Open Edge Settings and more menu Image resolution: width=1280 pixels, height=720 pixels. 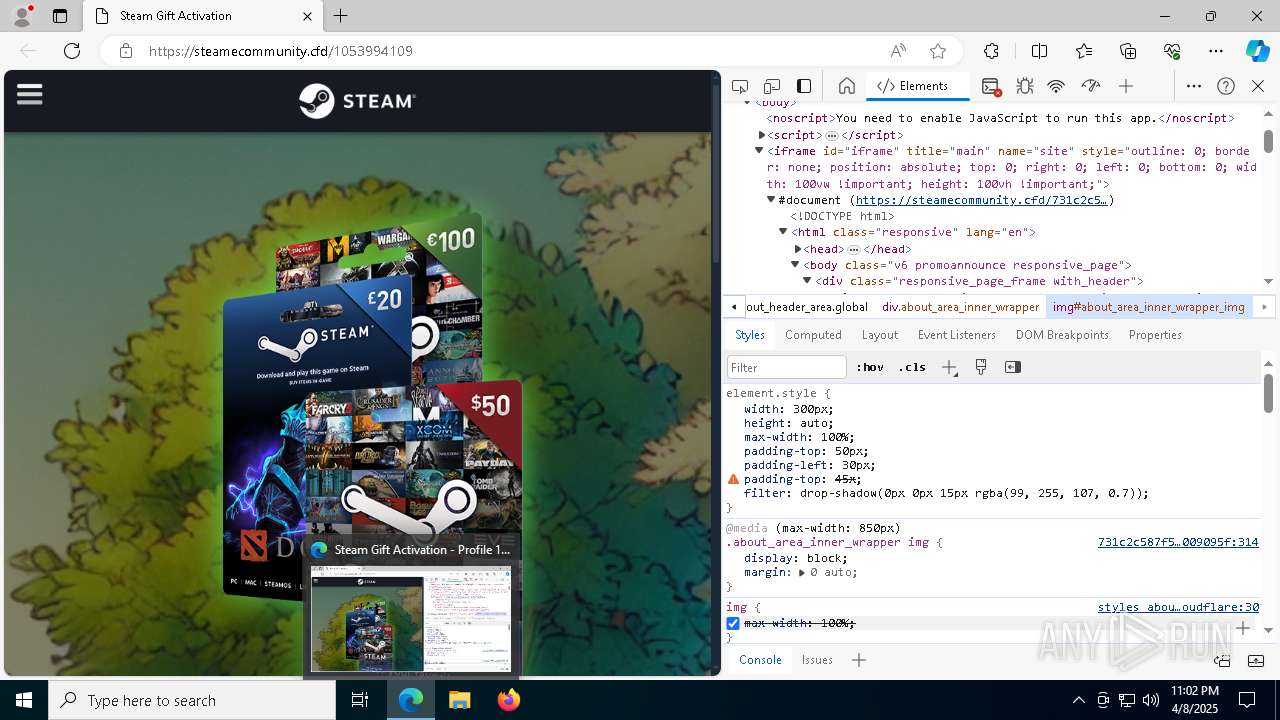tap(1216, 51)
